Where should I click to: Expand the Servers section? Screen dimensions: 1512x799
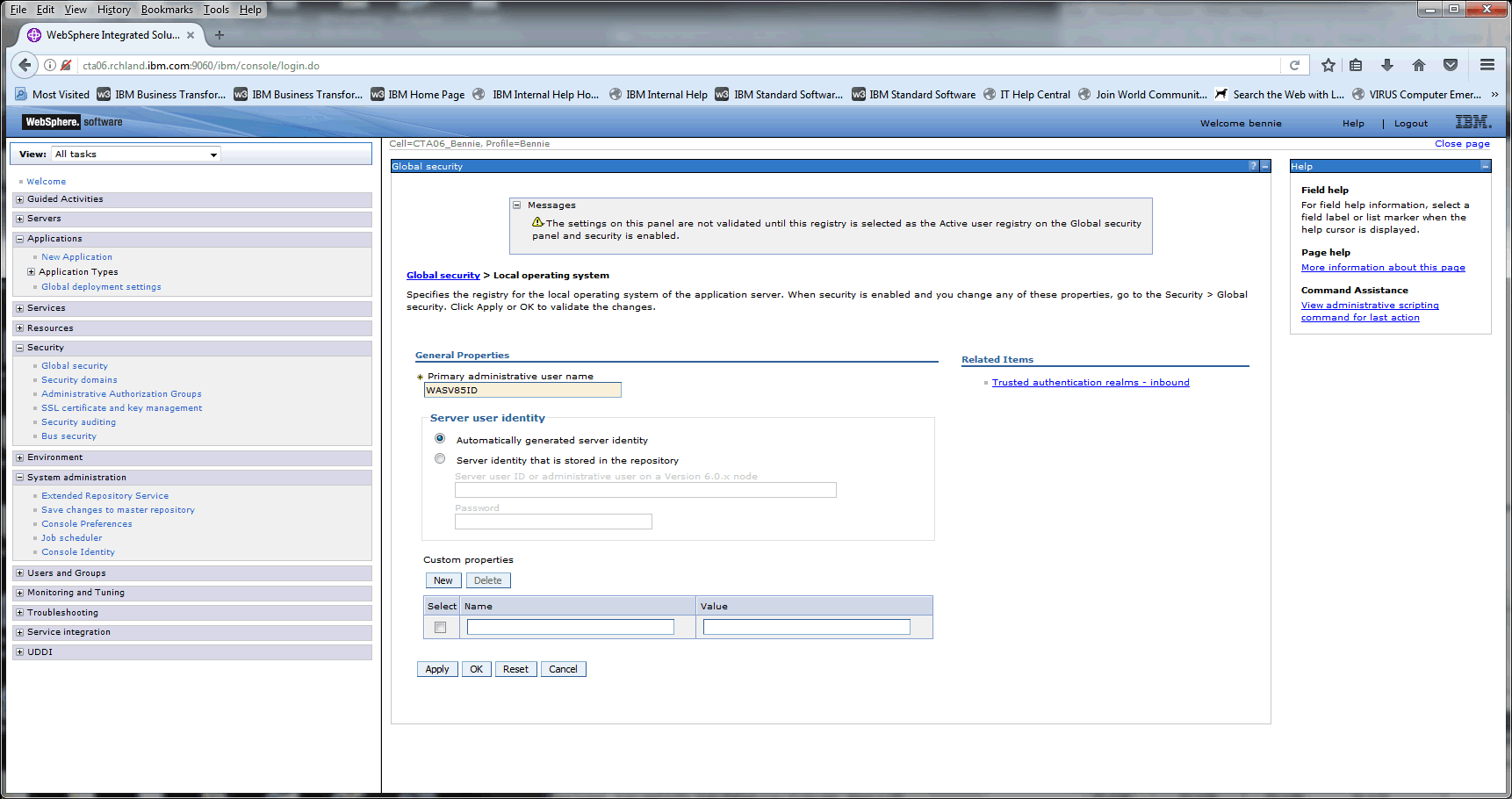pyautogui.click(x=19, y=219)
